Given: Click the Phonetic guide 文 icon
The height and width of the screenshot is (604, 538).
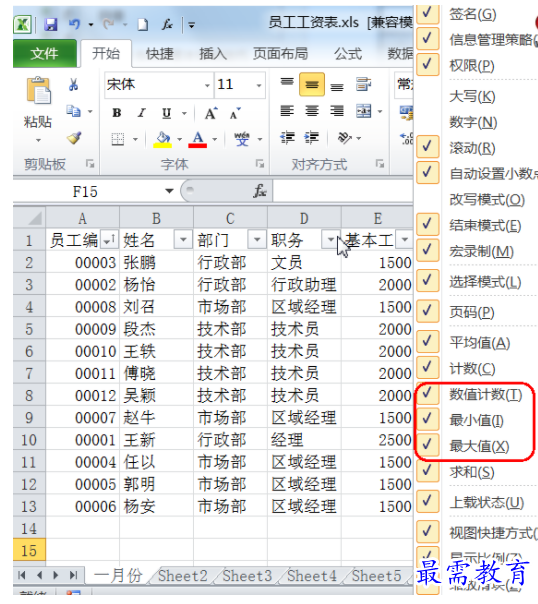Looking at the screenshot, I should [242, 139].
